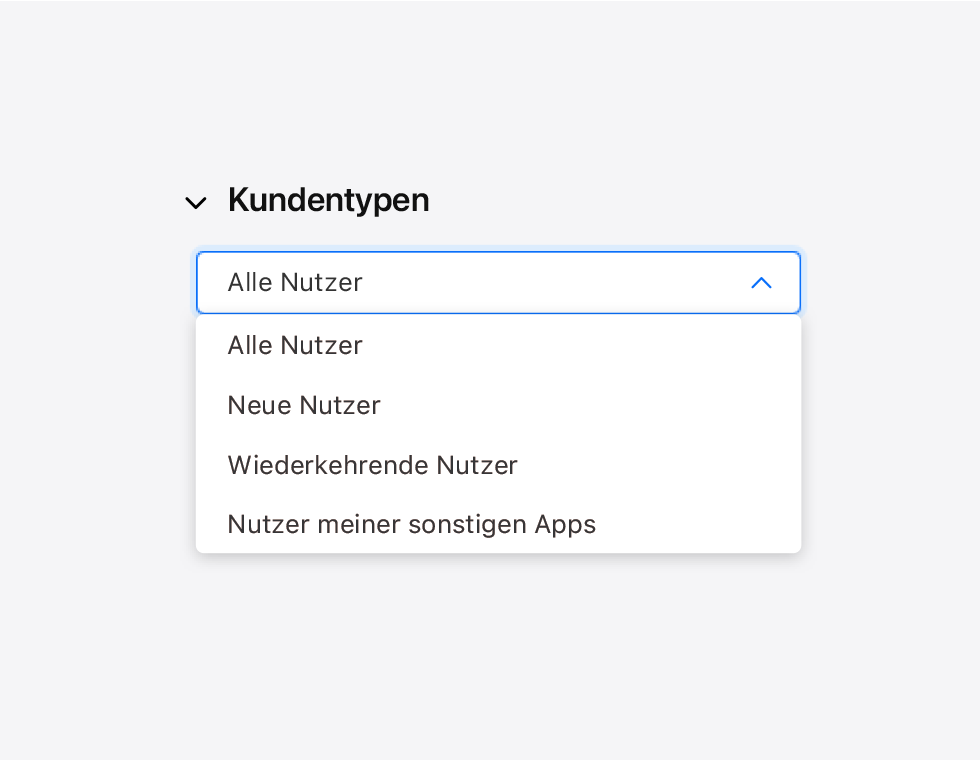Set the filter to Wiederkehrende Nutzer
The image size is (980, 760).
click(372, 465)
